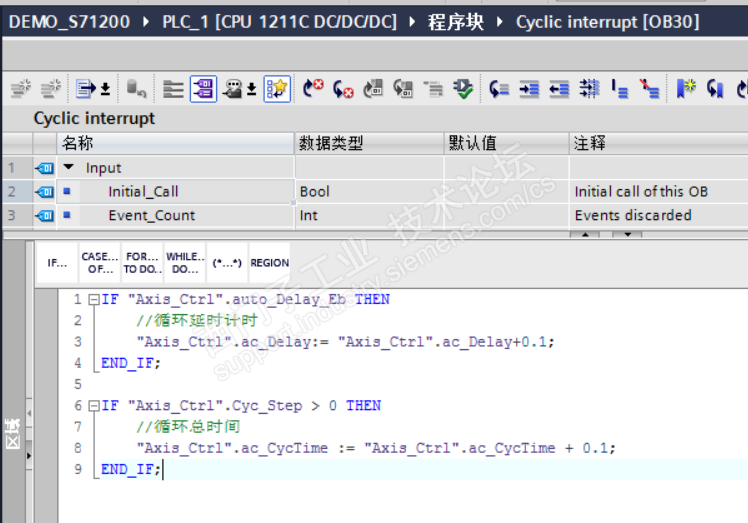Click the 数据类型 column header
The image size is (748, 523).
click(370, 143)
